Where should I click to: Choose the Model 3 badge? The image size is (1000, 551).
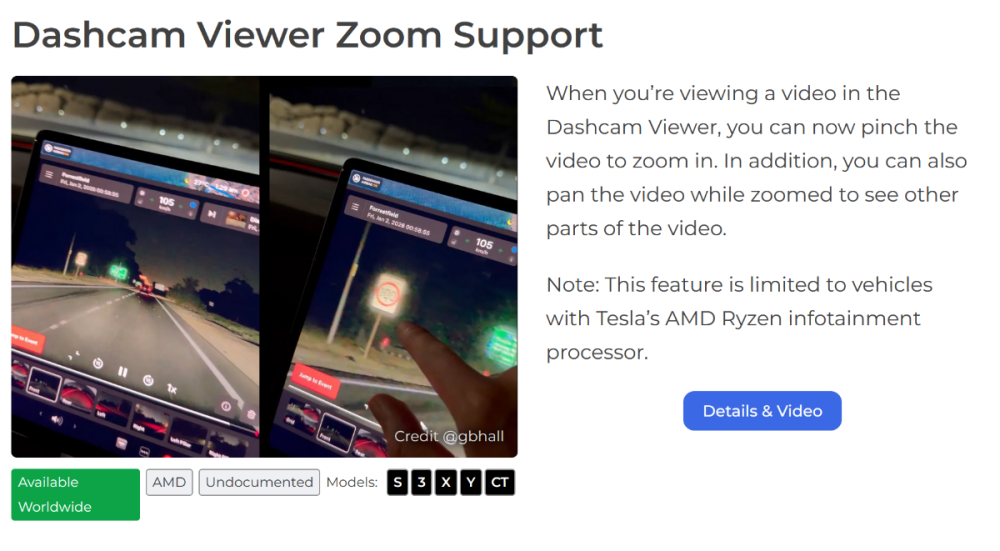[422, 483]
